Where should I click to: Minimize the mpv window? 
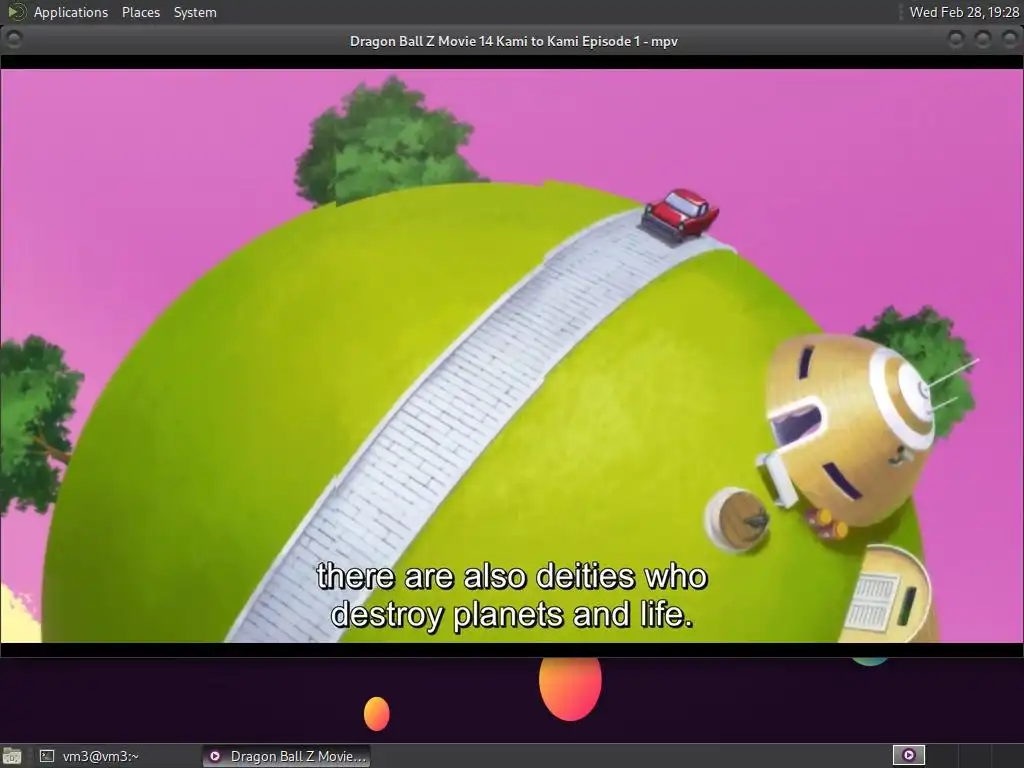[955, 40]
